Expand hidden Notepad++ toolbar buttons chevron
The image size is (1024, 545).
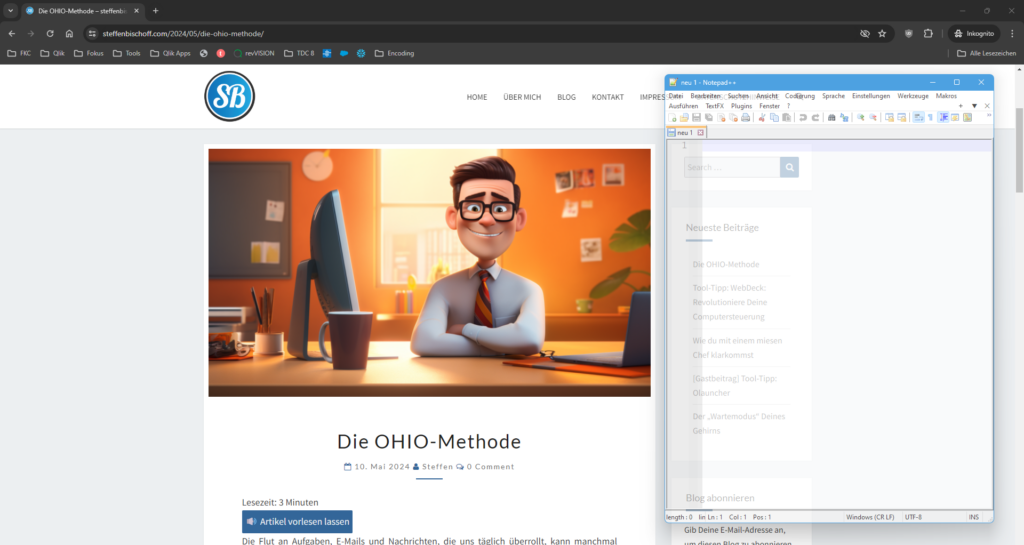989,116
